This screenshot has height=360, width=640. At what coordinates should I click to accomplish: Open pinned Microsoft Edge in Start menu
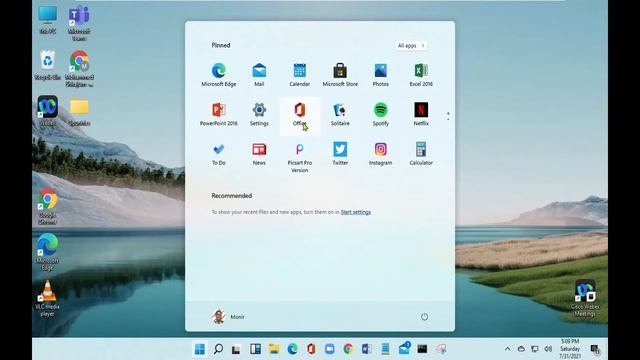(x=219, y=75)
